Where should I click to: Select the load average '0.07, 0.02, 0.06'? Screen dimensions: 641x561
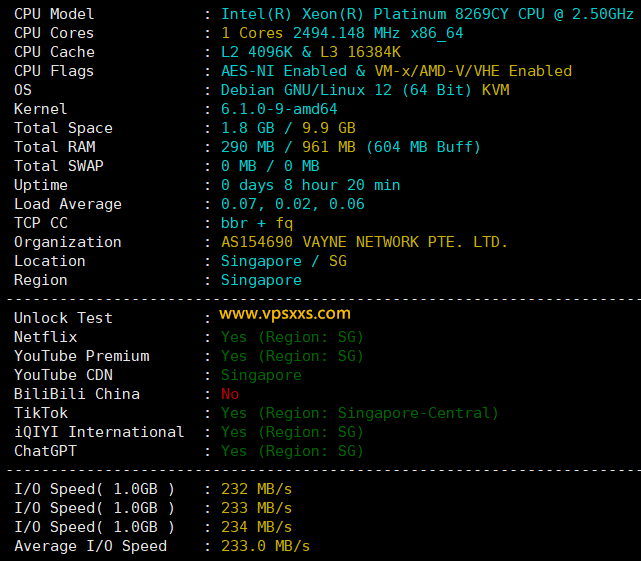[x=293, y=204]
